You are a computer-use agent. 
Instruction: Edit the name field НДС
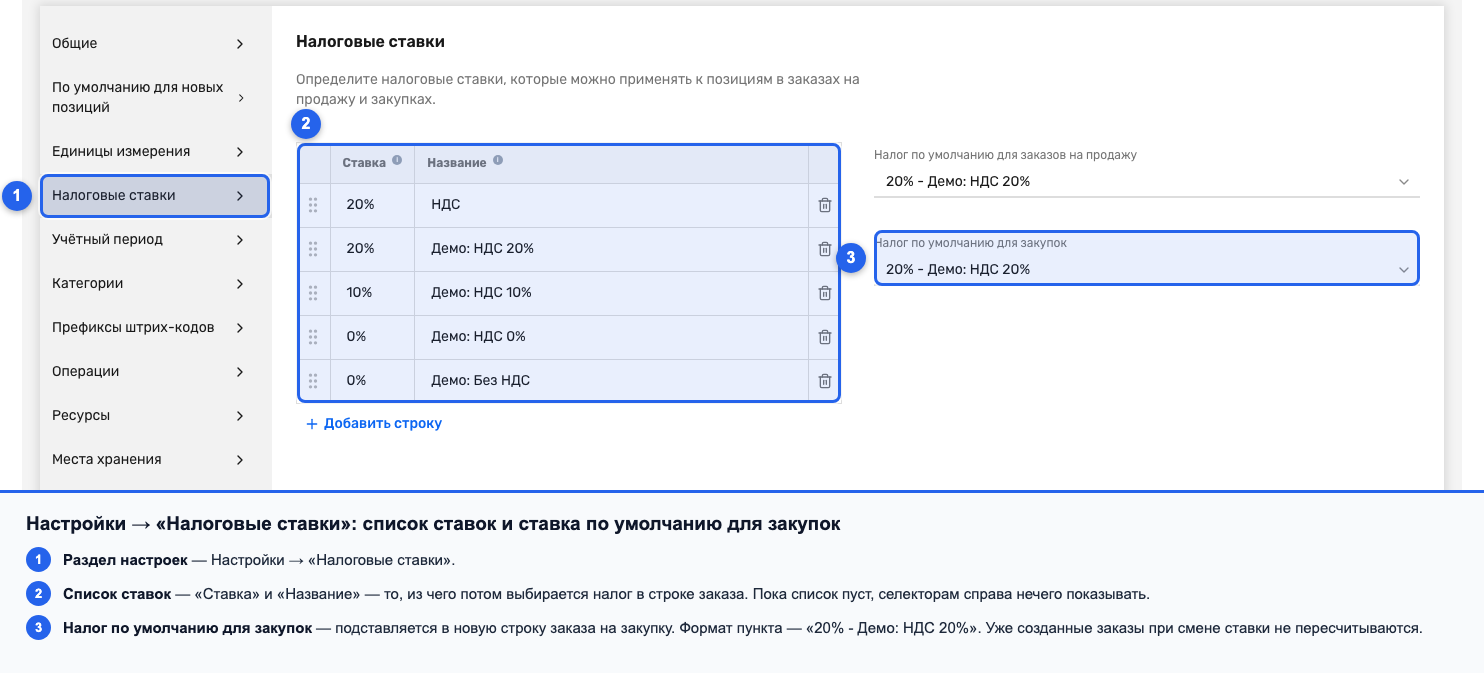click(x=611, y=205)
